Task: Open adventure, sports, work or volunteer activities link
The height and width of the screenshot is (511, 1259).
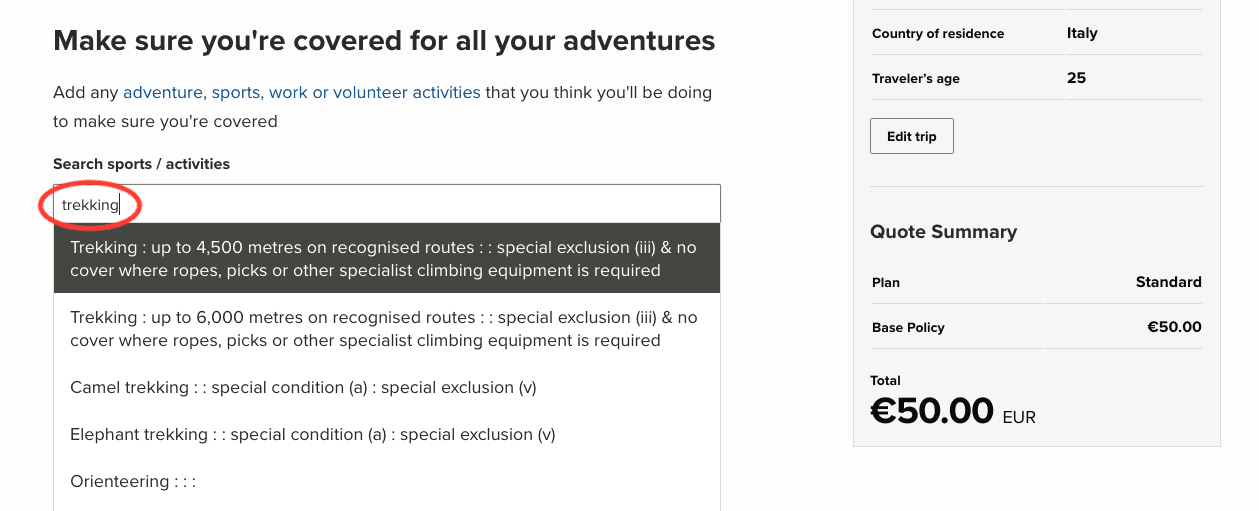Action: tap(301, 92)
